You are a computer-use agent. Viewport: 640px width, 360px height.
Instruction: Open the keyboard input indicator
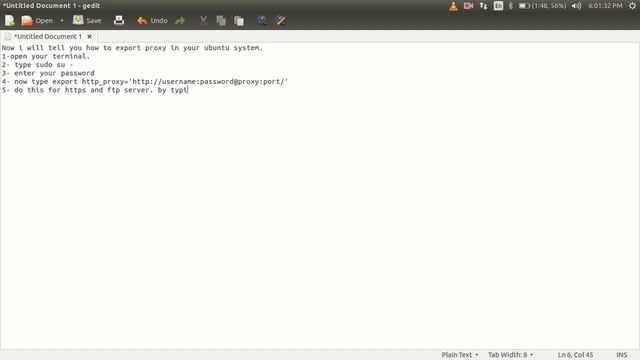coord(498,6)
